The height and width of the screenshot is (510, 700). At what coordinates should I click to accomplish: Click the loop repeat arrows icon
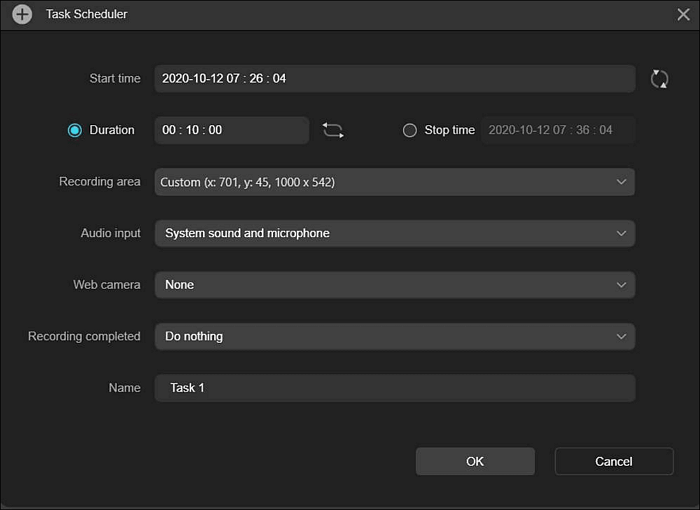pos(333,130)
